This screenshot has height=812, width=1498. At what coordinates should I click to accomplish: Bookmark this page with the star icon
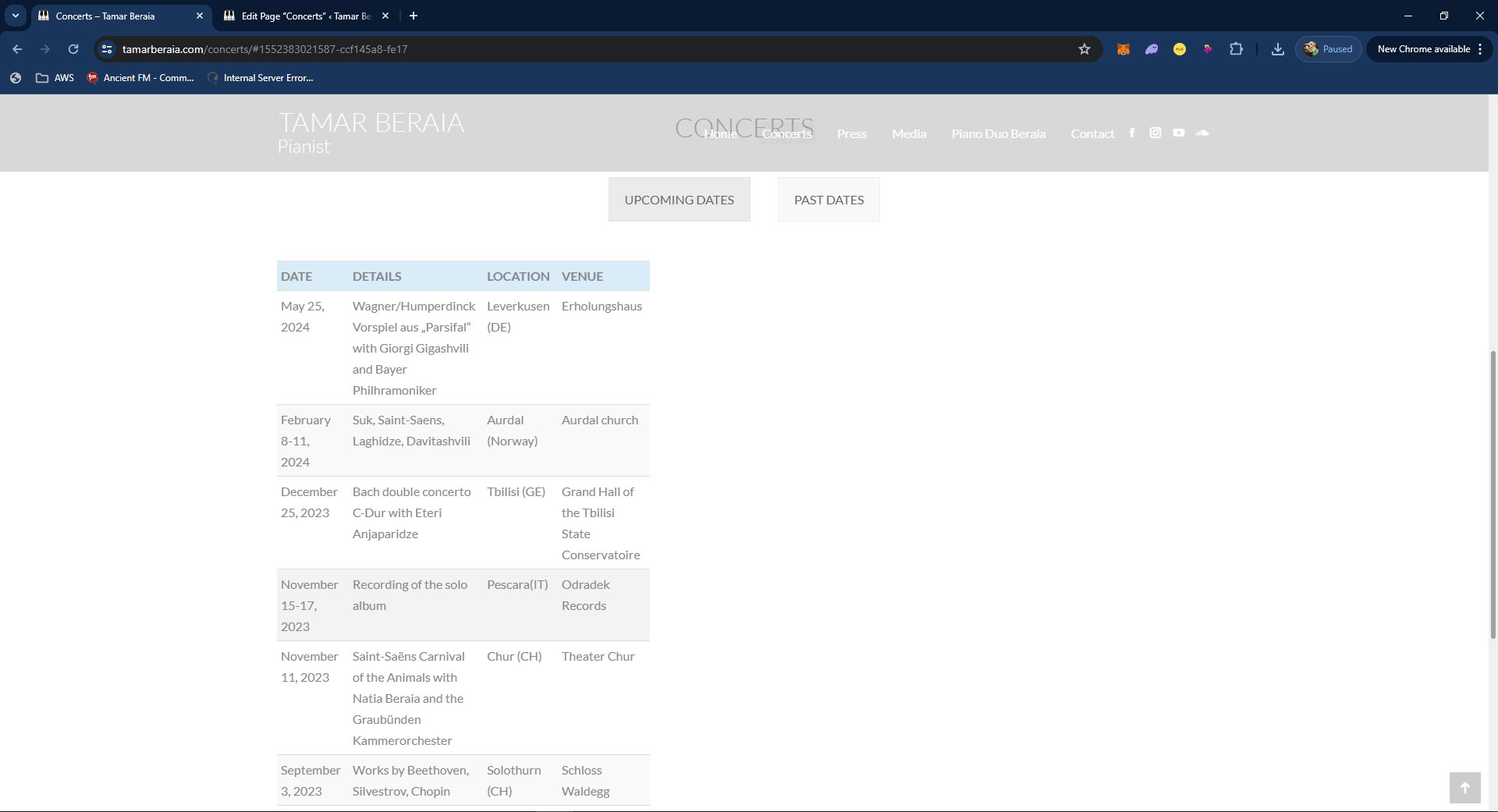1084,49
